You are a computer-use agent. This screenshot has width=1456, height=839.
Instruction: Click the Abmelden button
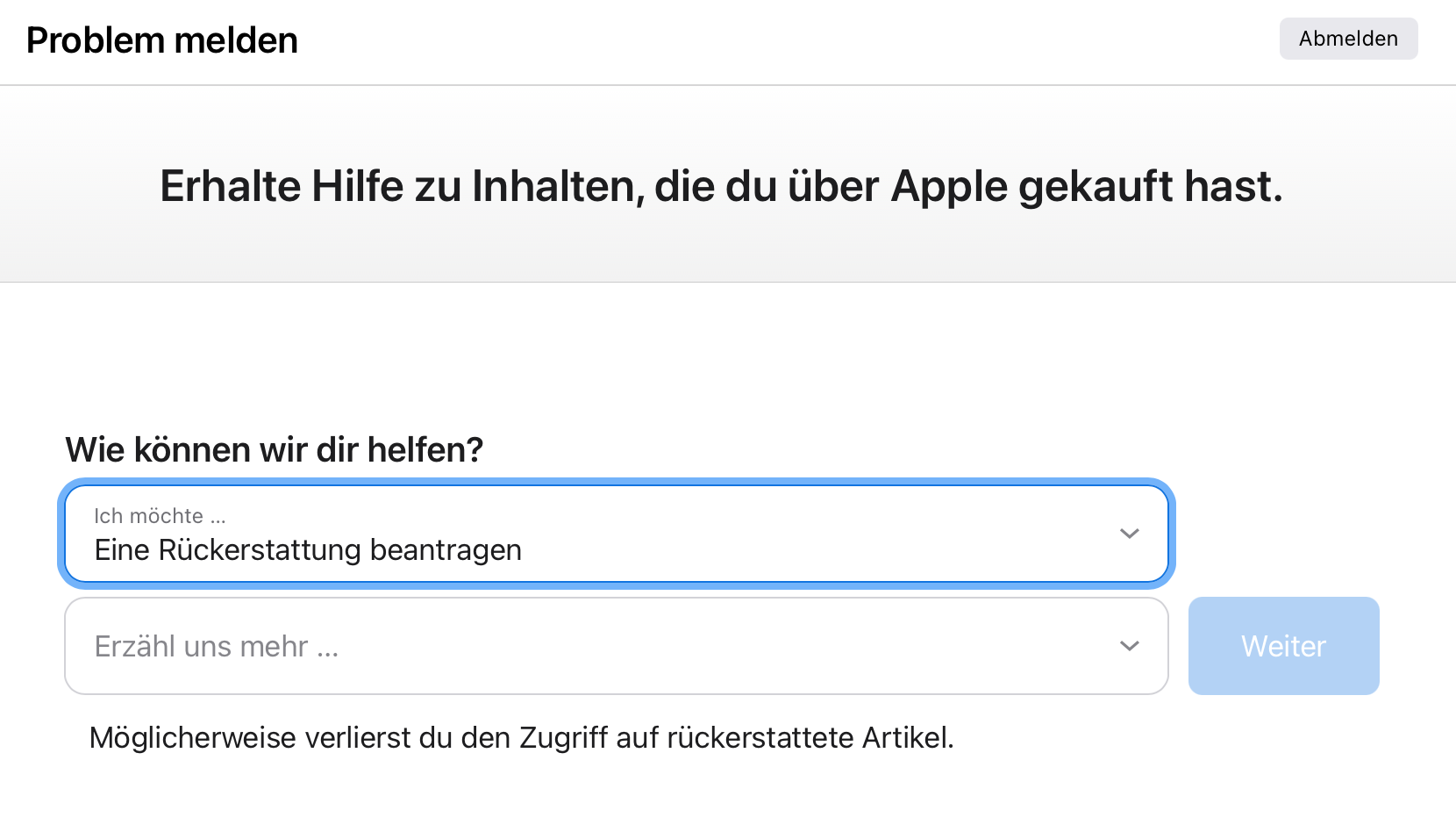pyautogui.click(x=1348, y=39)
